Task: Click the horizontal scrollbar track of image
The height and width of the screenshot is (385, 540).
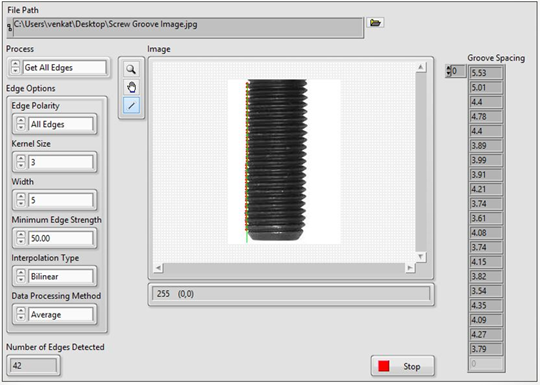Action: coord(284,268)
